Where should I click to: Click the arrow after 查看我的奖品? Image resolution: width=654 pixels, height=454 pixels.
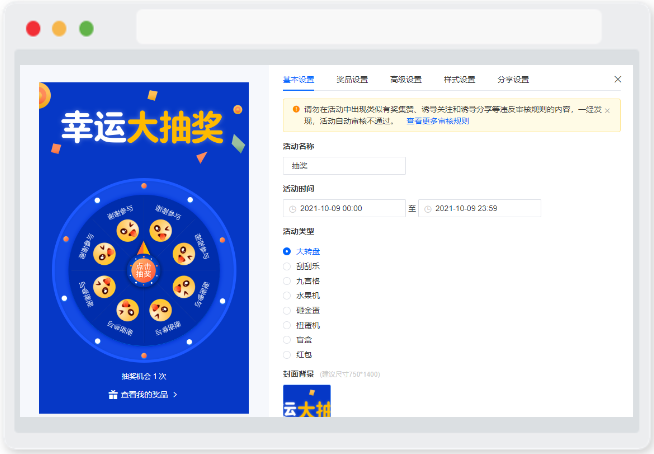(175, 394)
